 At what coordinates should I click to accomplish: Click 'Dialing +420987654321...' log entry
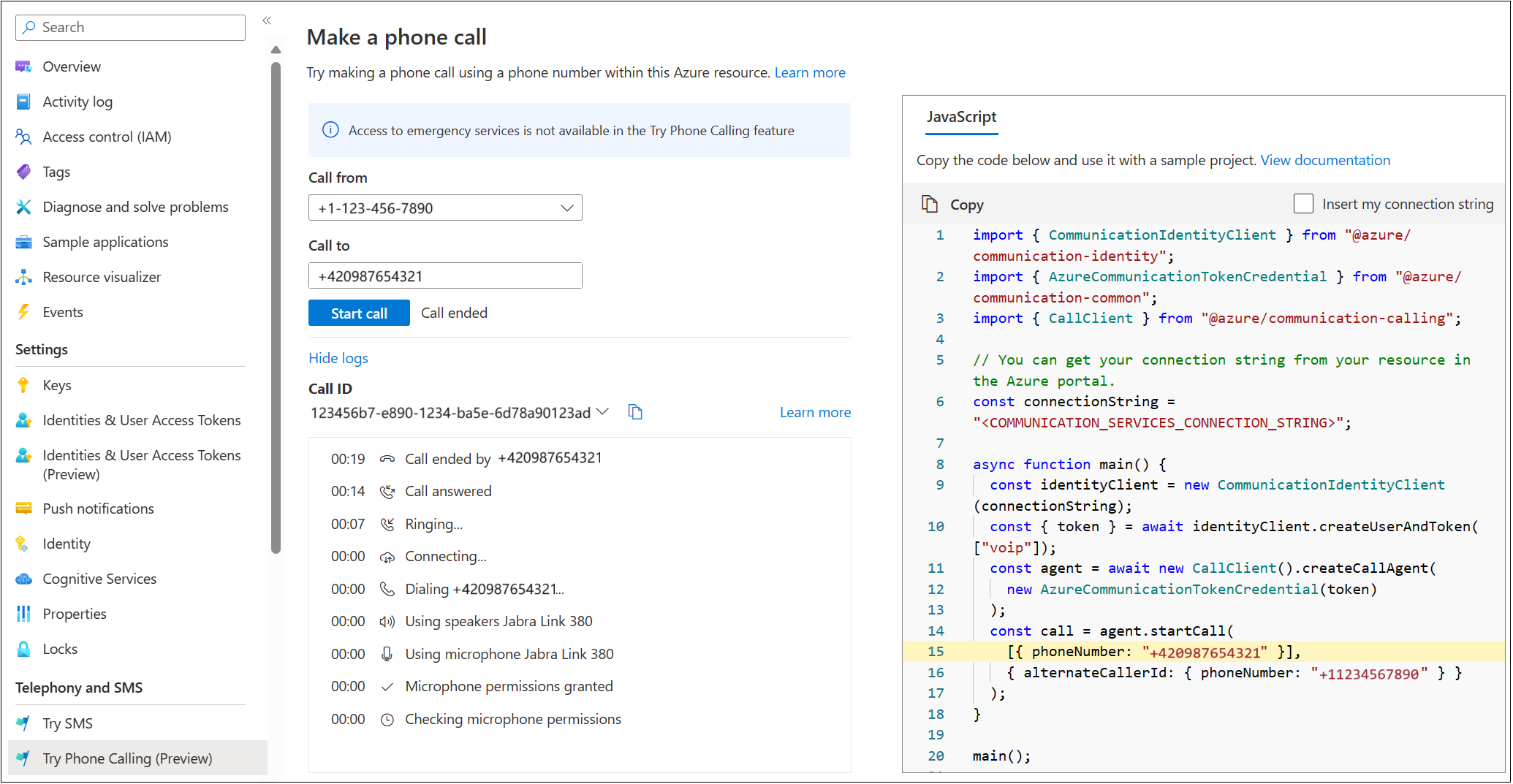pyautogui.click(x=485, y=589)
